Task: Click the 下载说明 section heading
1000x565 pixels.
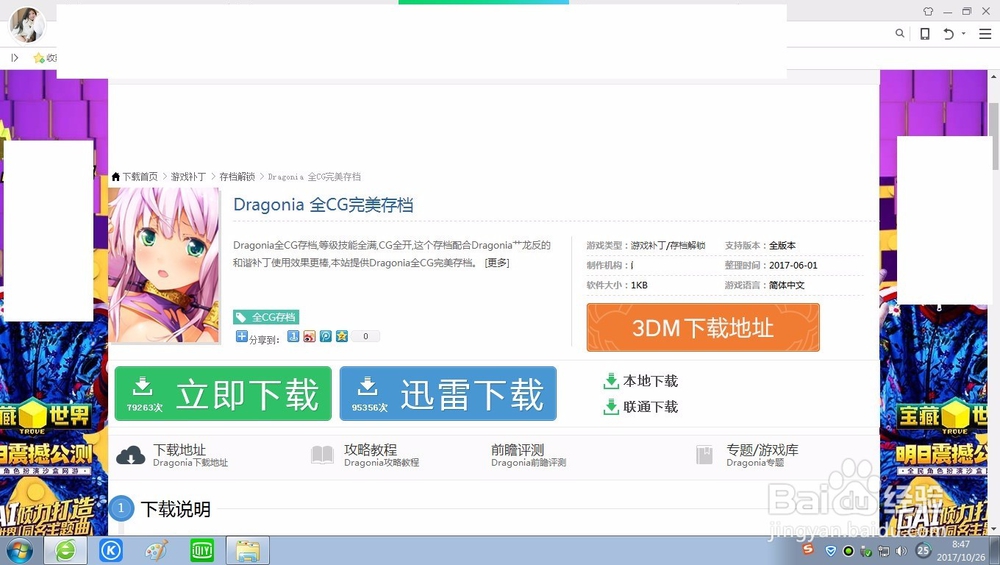Action: 175,510
